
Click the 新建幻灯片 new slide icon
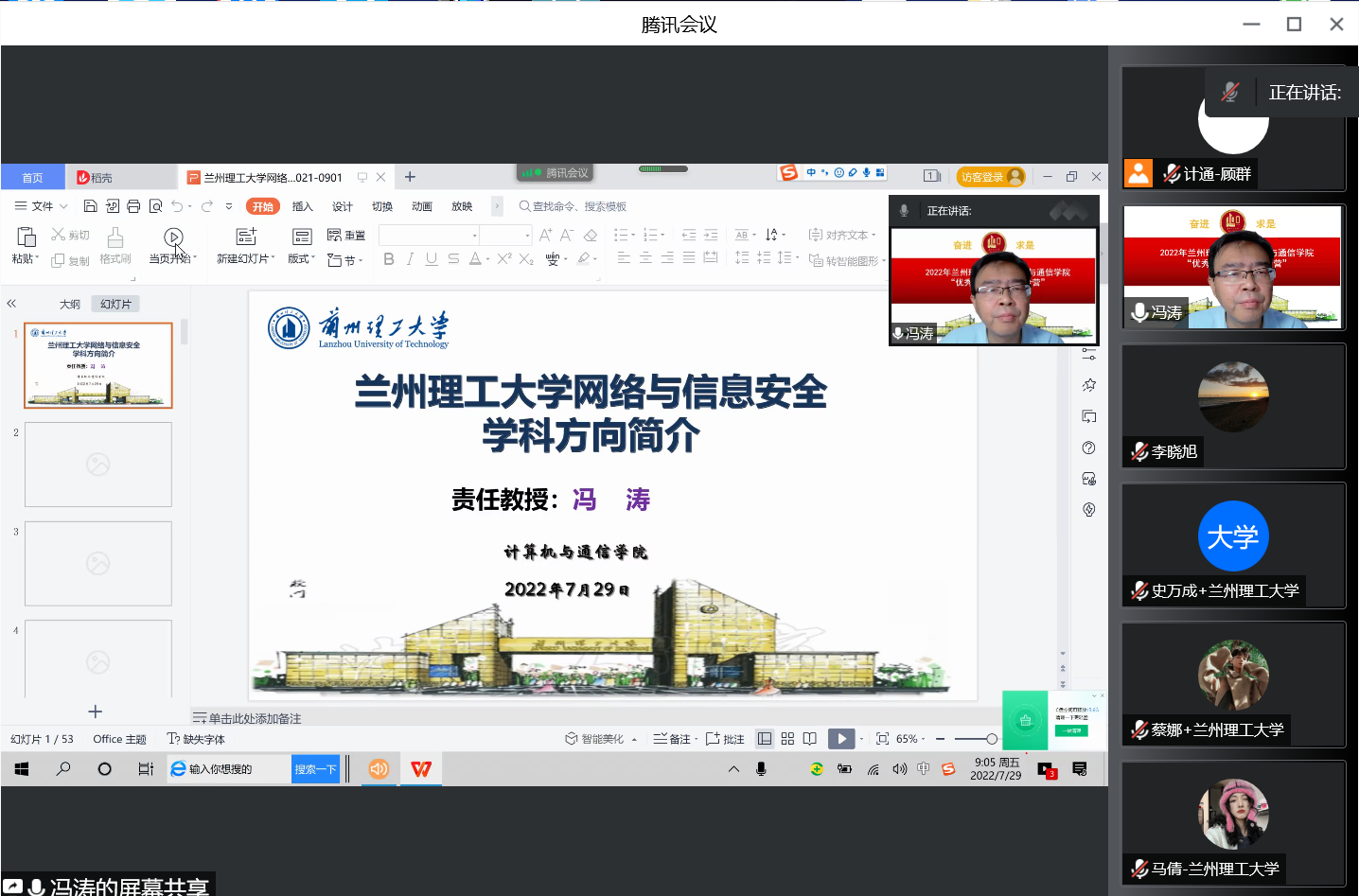(246, 237)
